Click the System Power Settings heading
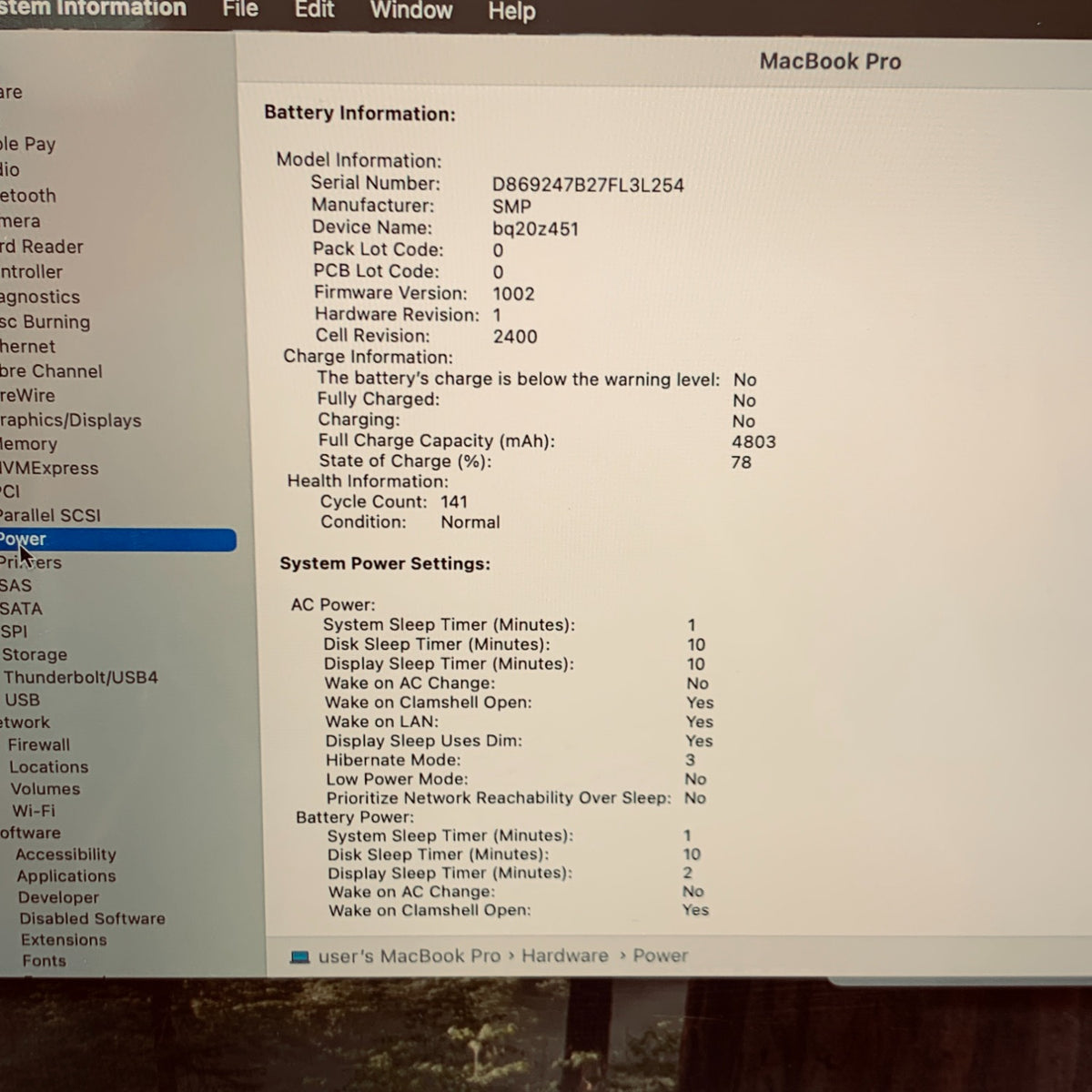 [385, 564]
